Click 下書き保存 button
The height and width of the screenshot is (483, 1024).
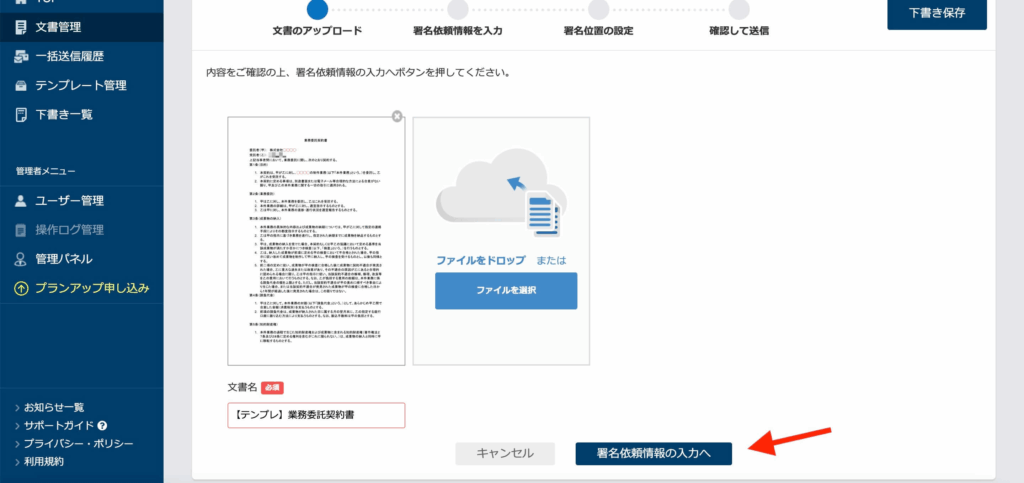(x=936, y=13)
